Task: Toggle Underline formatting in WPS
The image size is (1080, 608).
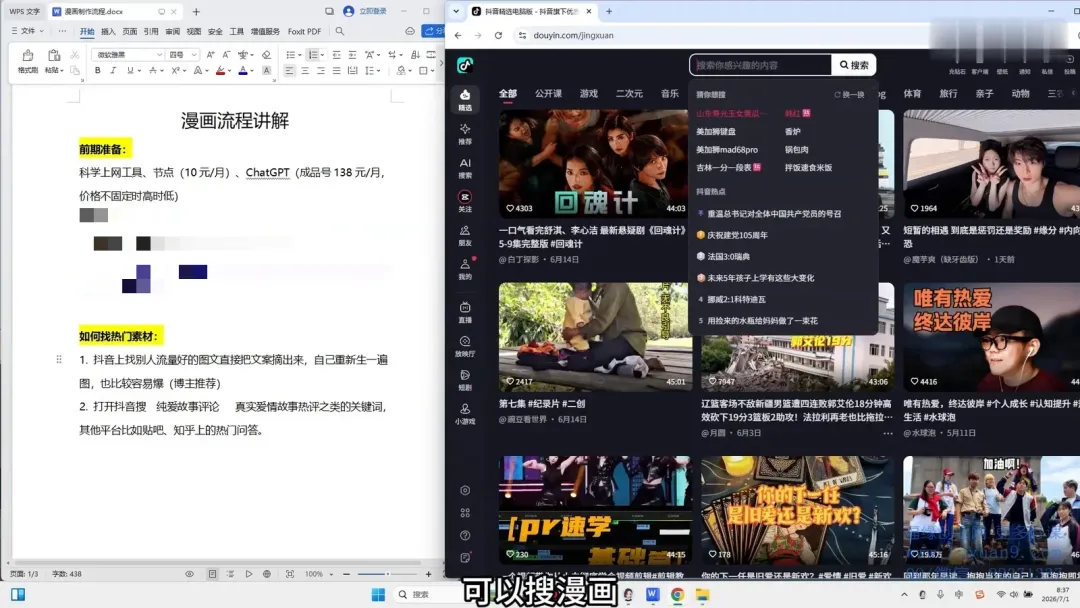Action: [x=129, y=70]
